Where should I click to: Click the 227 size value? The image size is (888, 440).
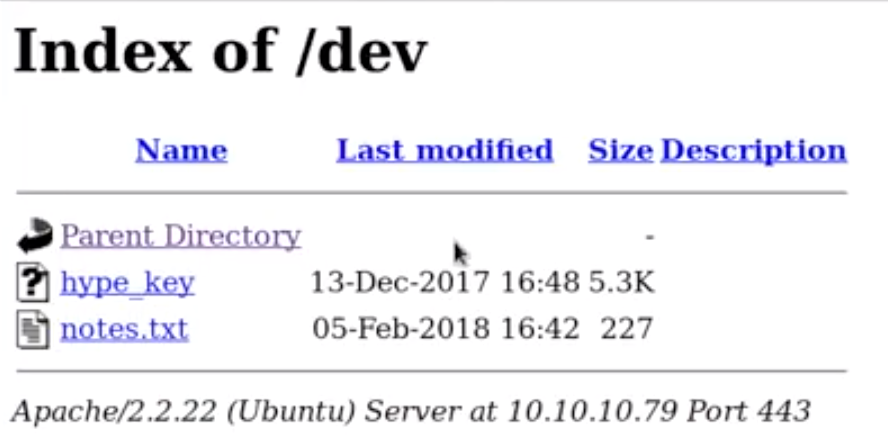[627, 328]
